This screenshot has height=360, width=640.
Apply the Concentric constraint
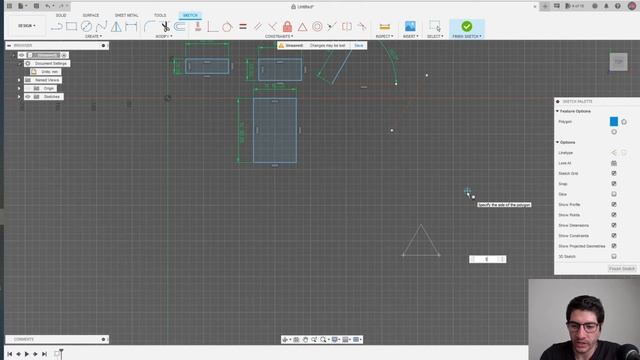point(317,27)
